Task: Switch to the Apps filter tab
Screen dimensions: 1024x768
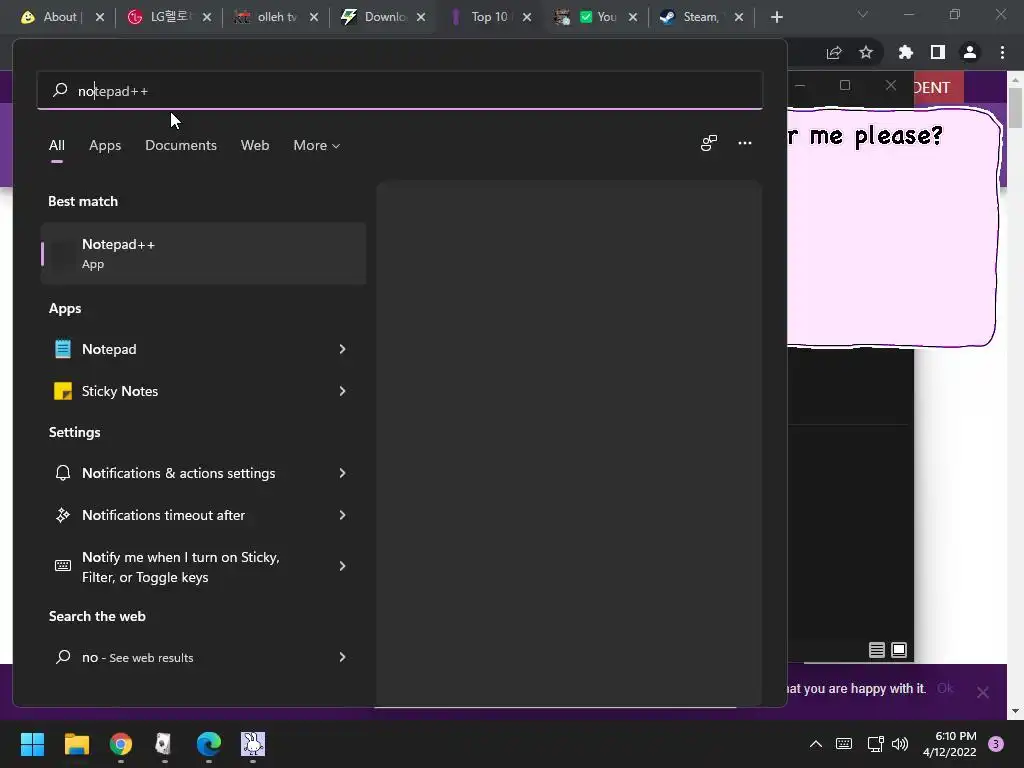Action: [x=105, y=145]
